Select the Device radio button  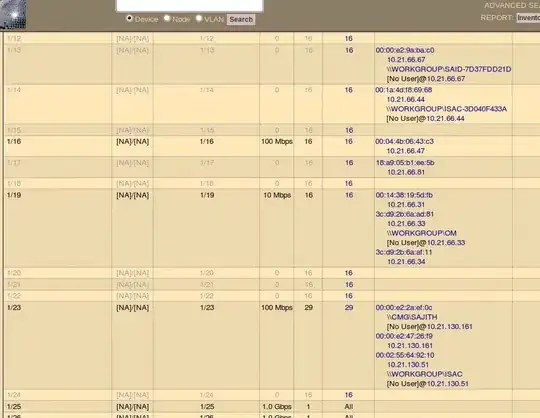129,18
